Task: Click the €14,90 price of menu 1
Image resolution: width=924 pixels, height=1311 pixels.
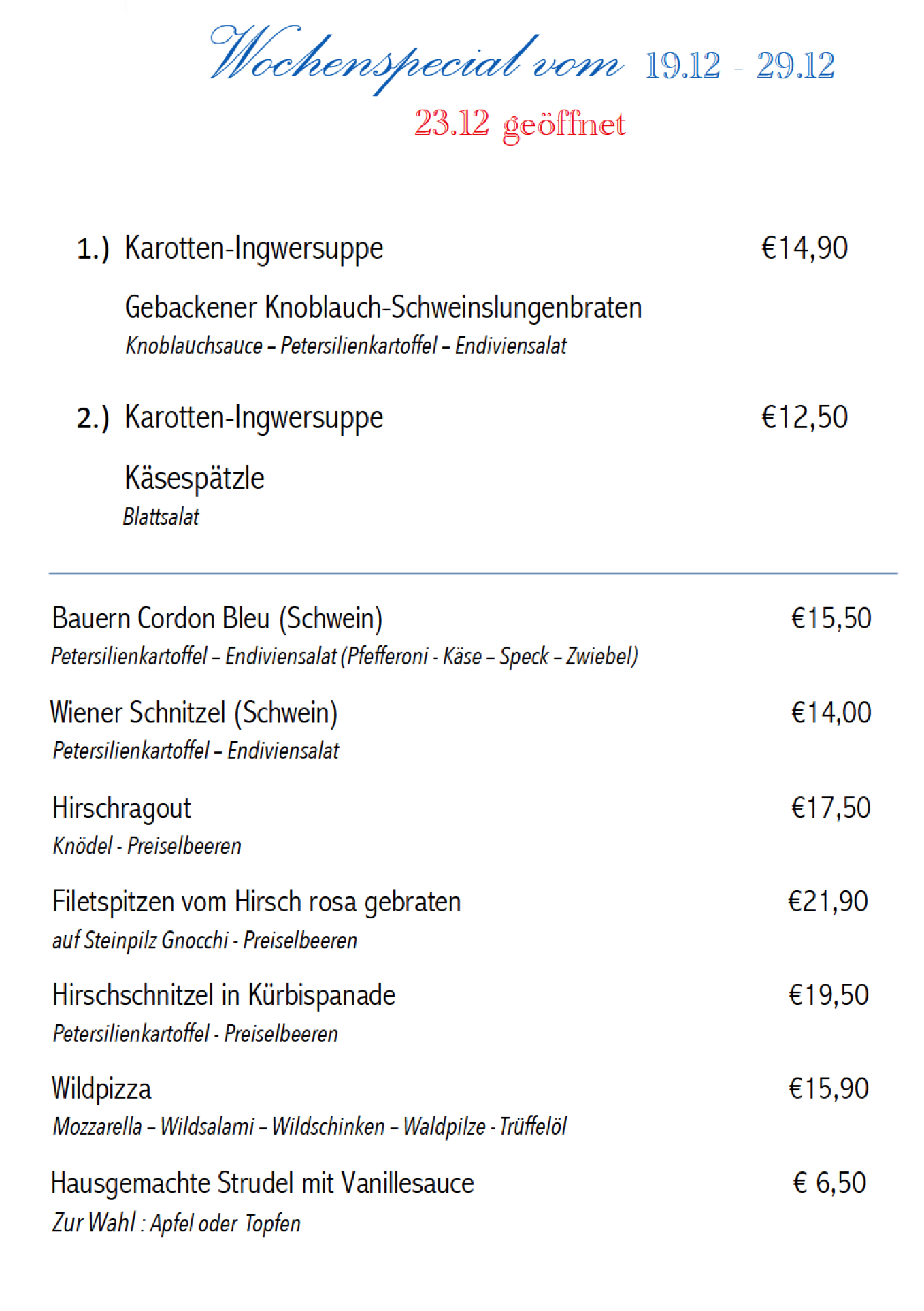Action: (804, 248)
